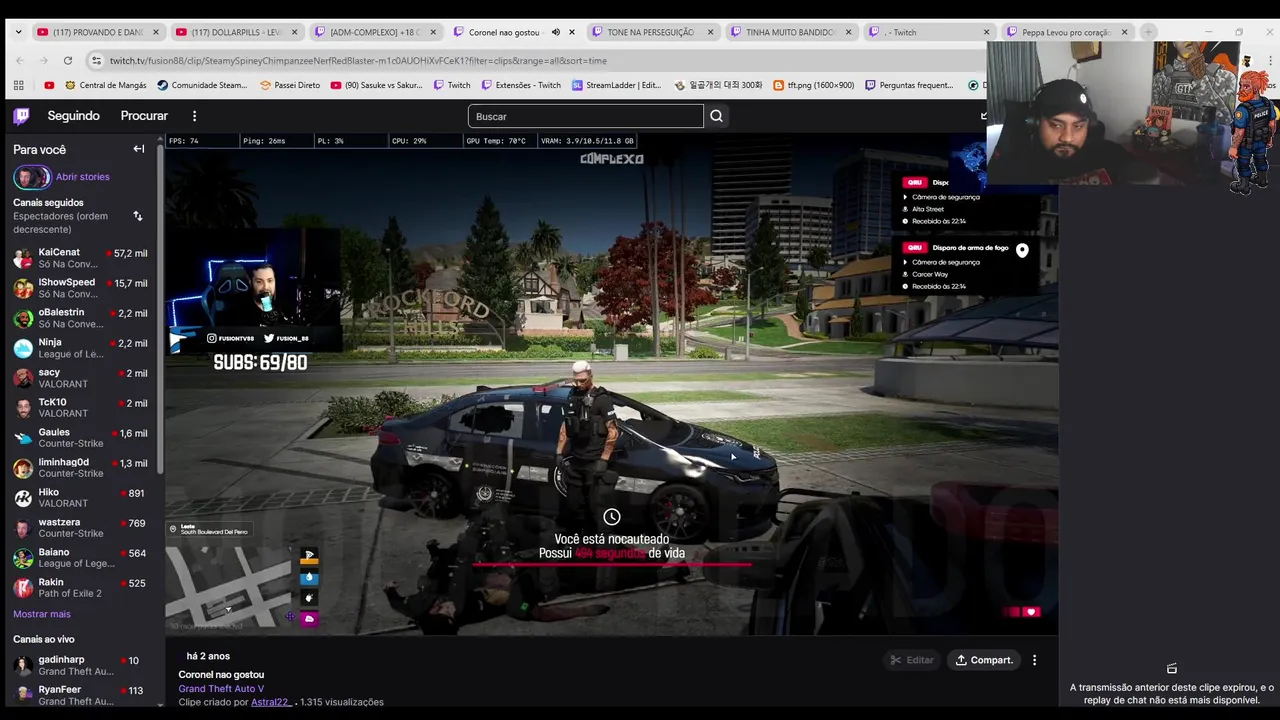Viewport: 1280px width, 720px height.
Task: Open Comunidade Steam bookmark
Action: (202, 85)
